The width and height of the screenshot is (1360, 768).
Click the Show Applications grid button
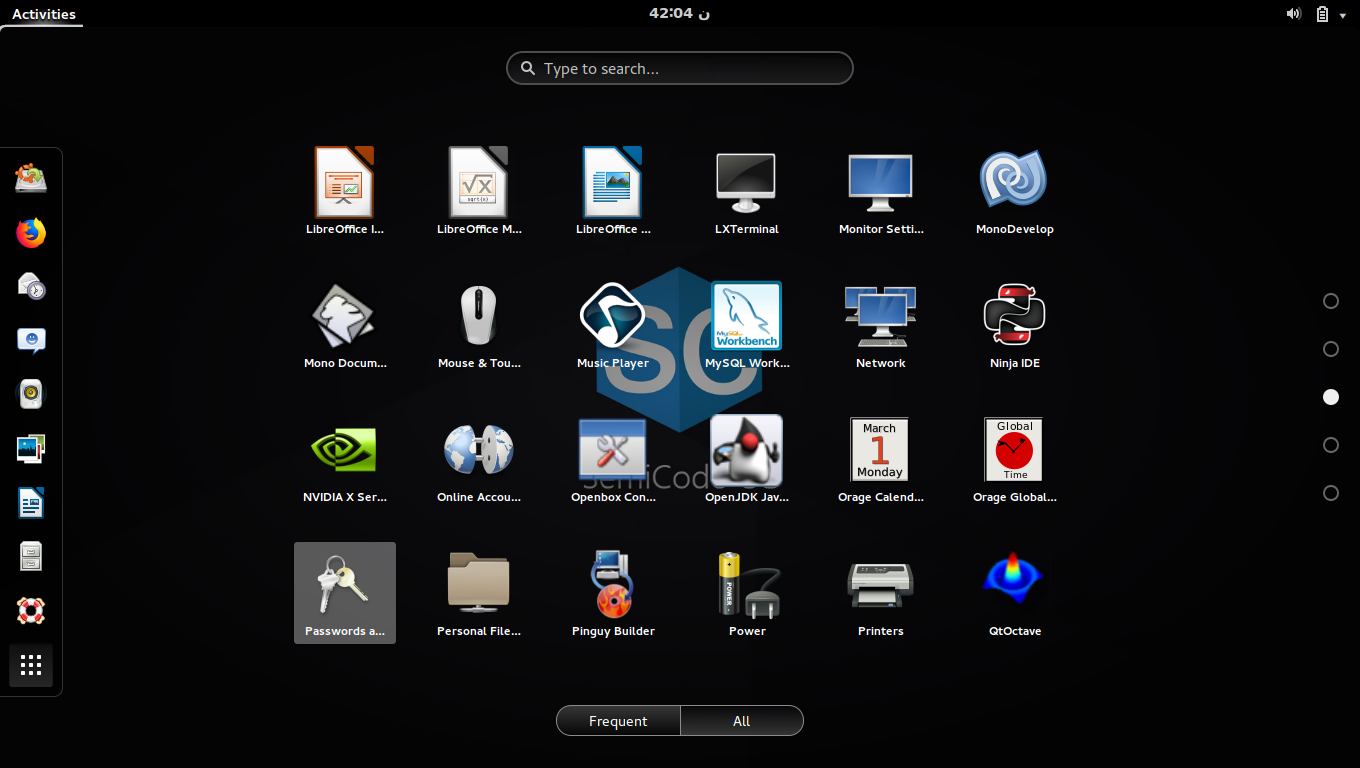click(31, 665)
